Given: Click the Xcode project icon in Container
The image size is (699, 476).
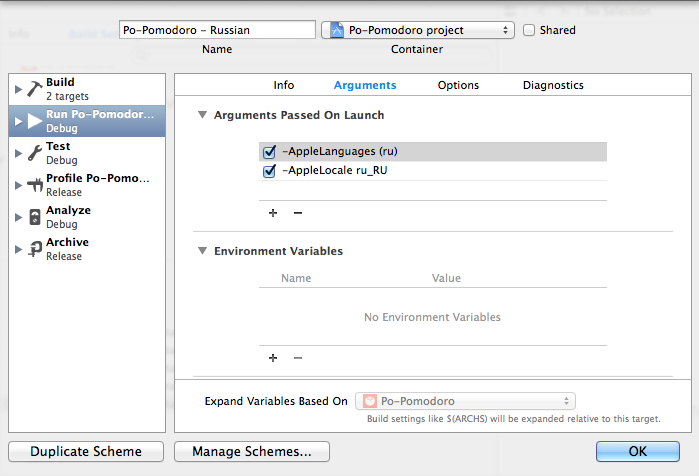Looking at the screenshot, I should pyautogui.click(x=337, y=30).
